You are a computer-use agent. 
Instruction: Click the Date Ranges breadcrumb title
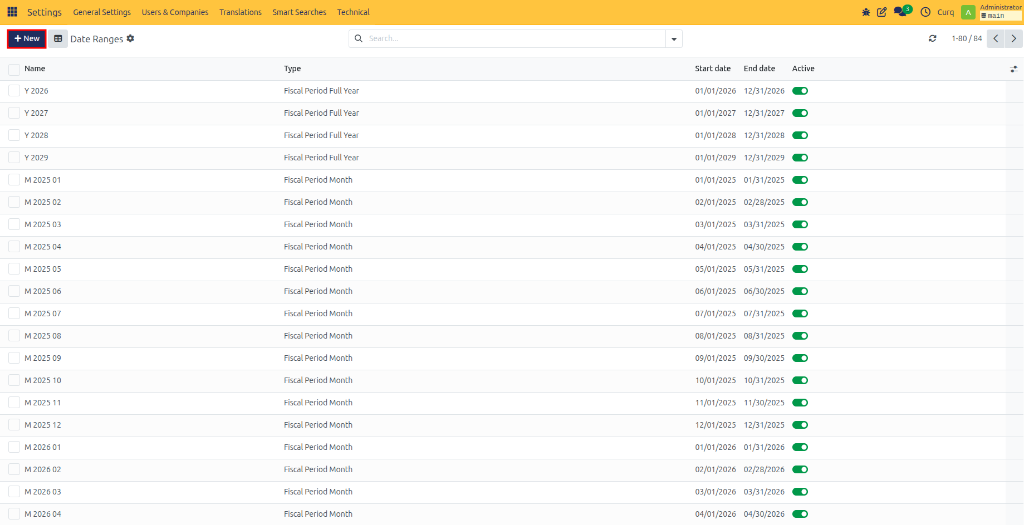click(97, 39)
